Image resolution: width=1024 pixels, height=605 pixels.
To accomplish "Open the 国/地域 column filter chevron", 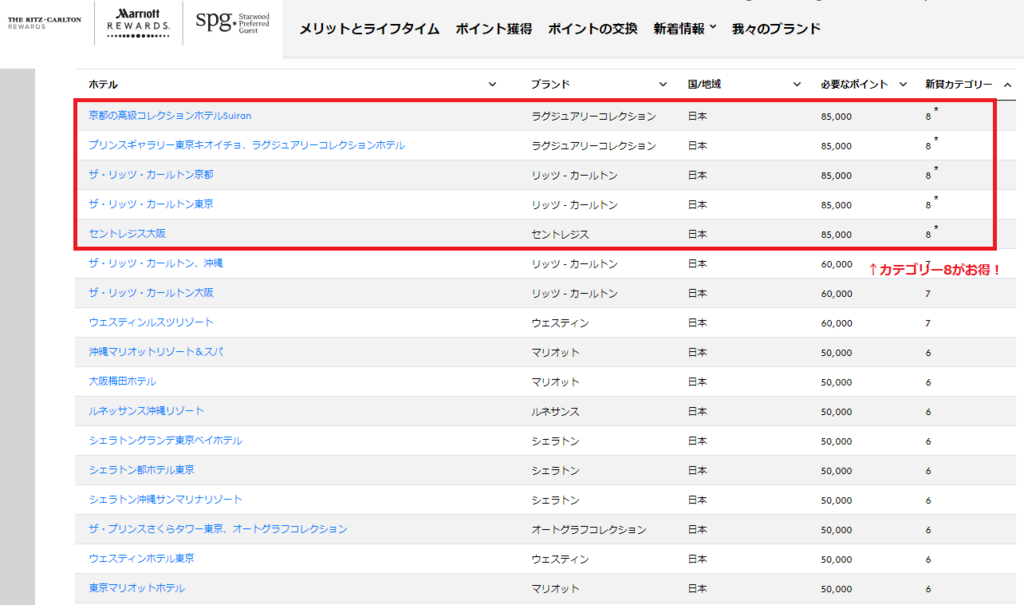I will click(797, 84).
